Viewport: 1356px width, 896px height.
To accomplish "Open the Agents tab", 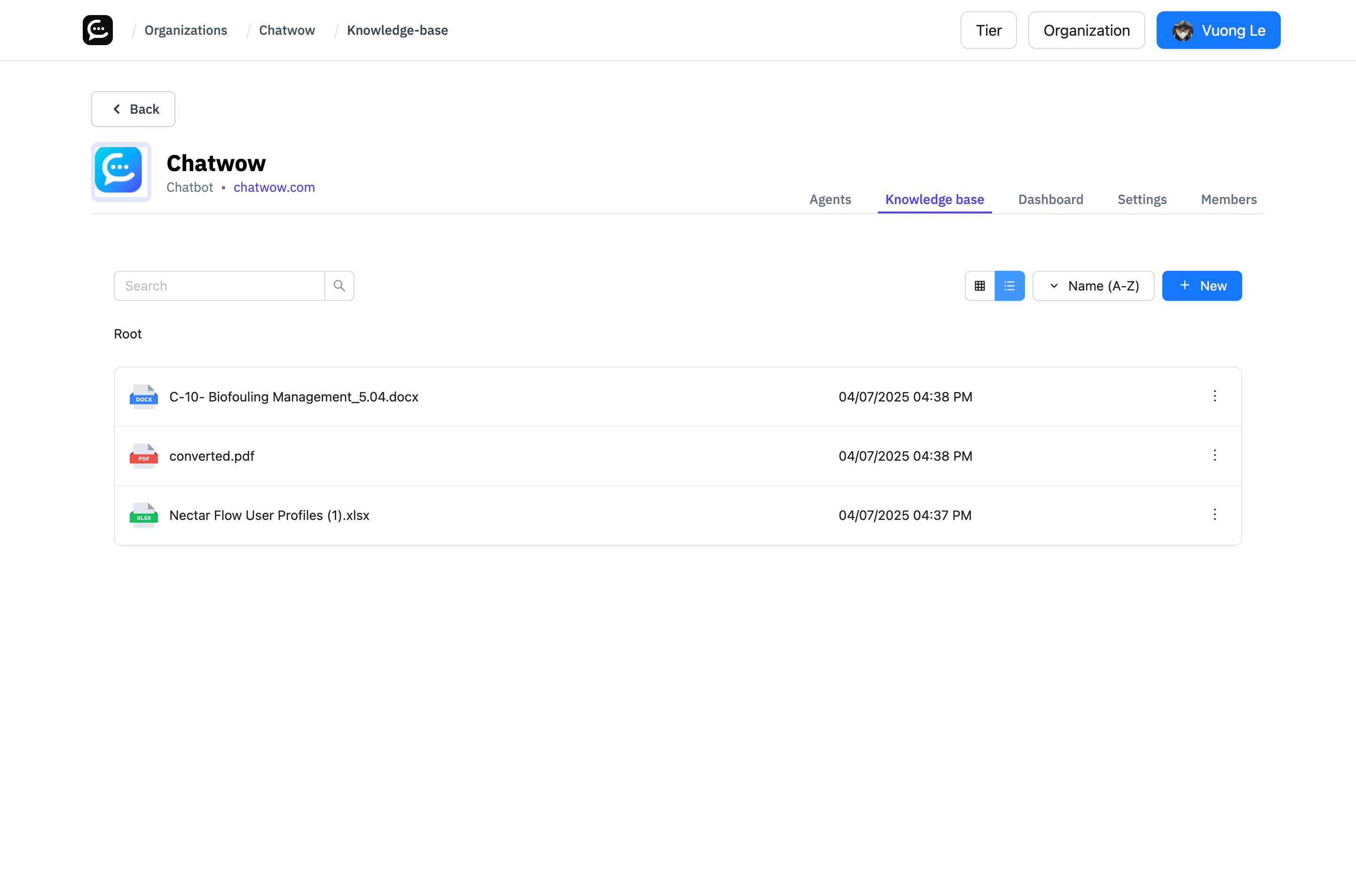I will click(830, 199).
